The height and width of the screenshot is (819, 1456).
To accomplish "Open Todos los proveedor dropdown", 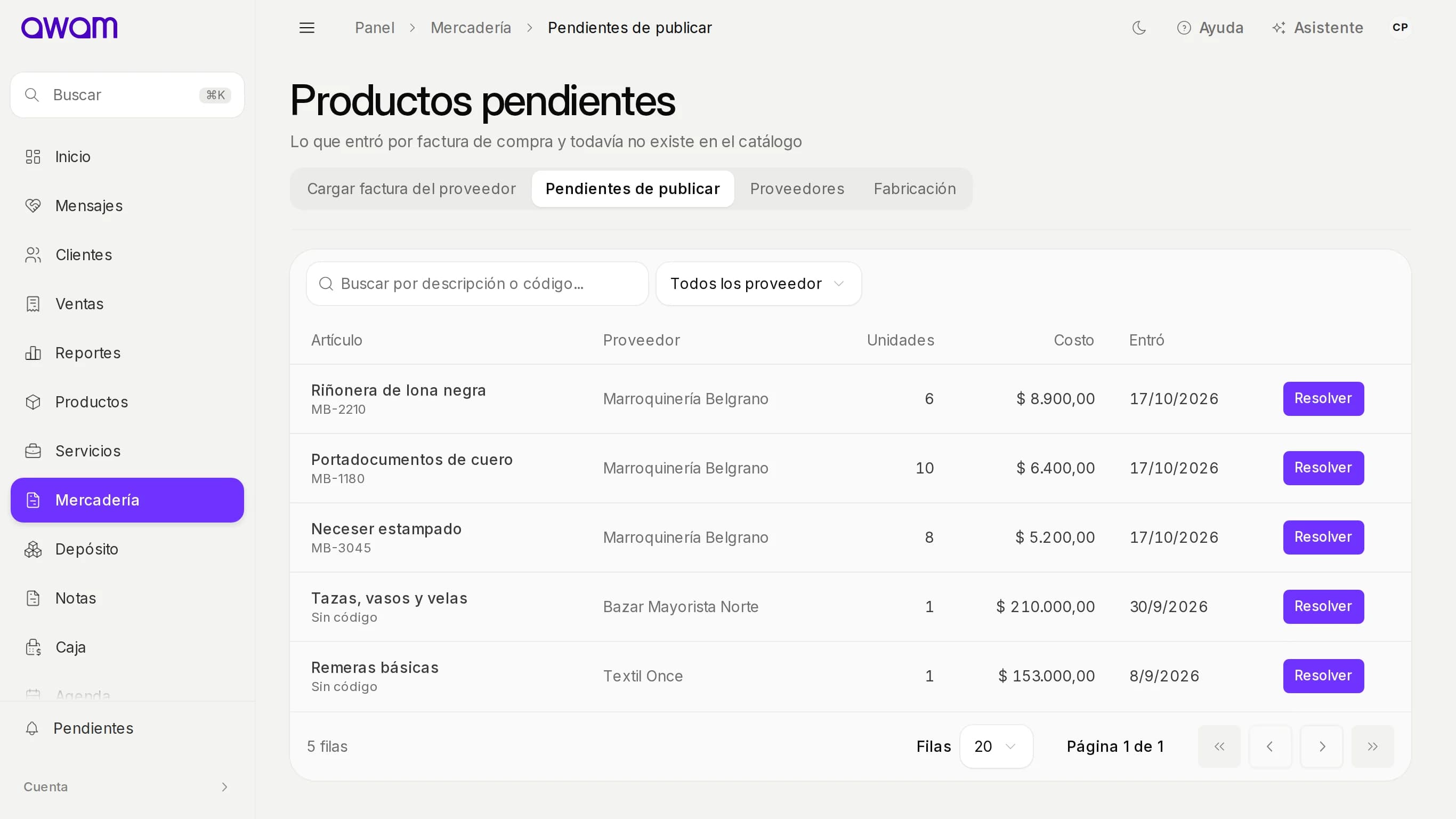I will click(758, 284).
